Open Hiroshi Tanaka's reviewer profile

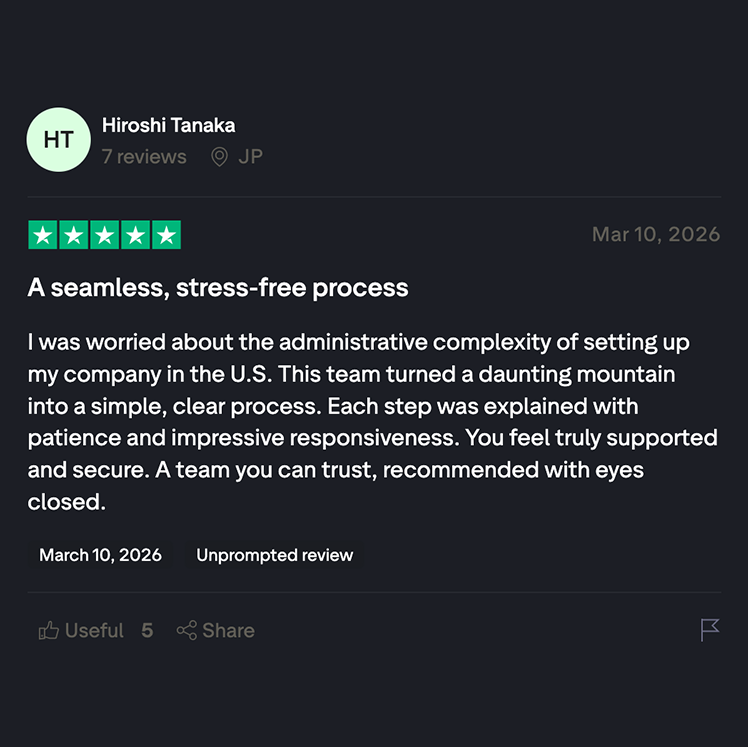[168, 125]
